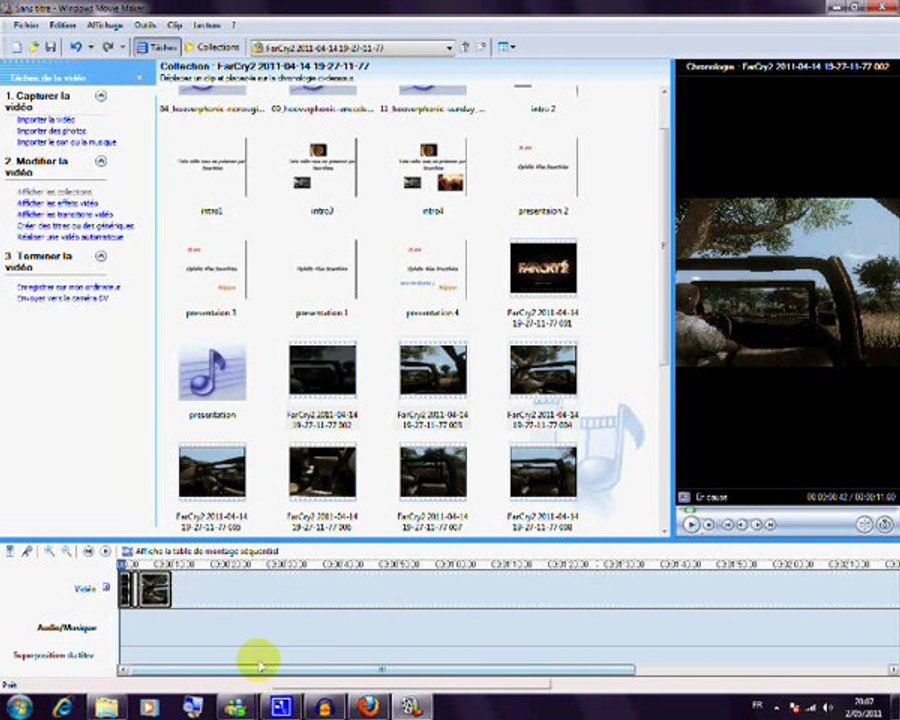This screenshot has width=900, height=720.
Task: Open the Fichier menu
Action: click(26, 25)
